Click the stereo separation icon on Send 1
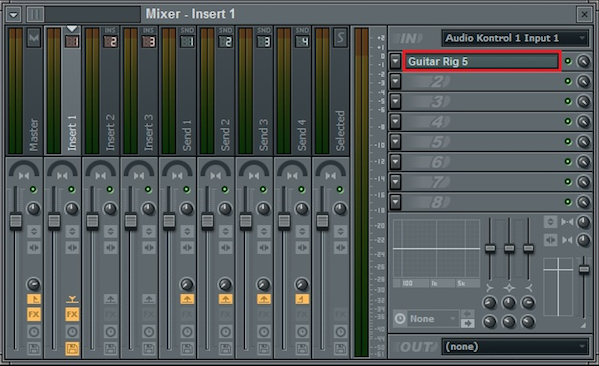 pyautogui.click(x=187, y=248)
